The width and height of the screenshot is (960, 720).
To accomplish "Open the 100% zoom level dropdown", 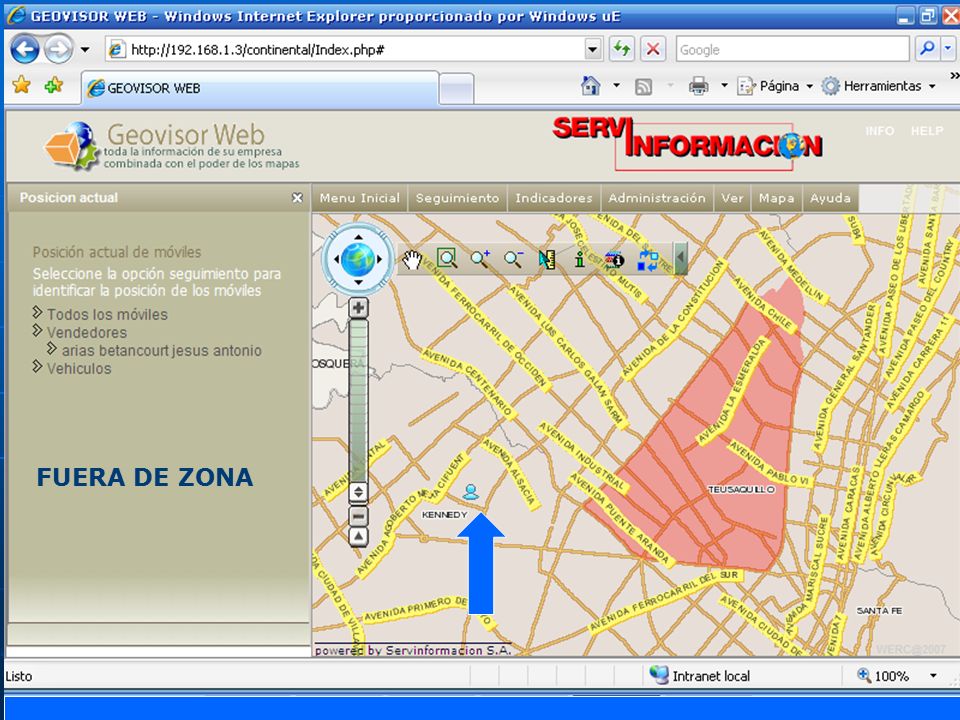I will 933,676.
